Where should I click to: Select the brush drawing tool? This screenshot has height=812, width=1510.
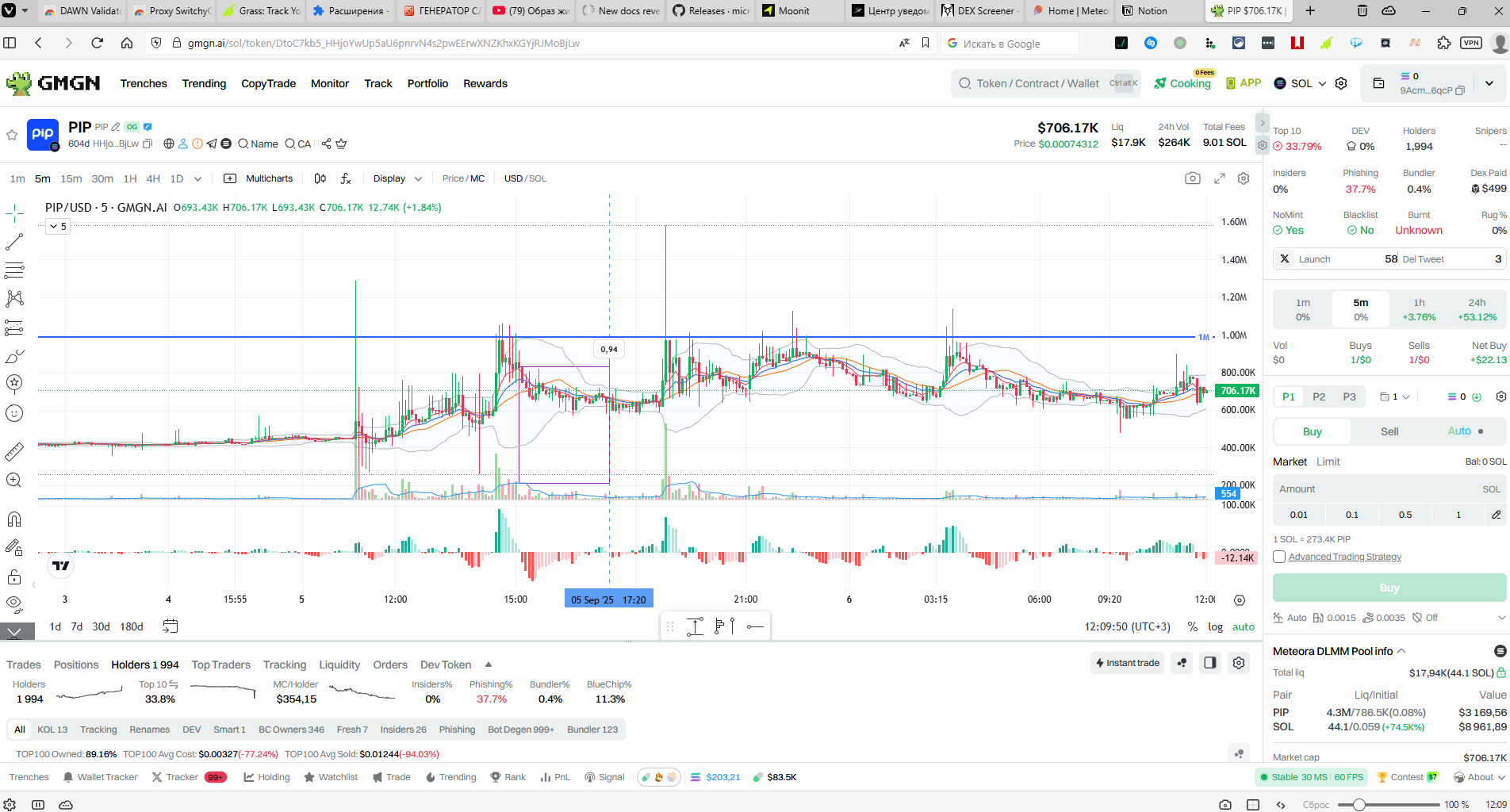pyautogui.click(x=14, y=356)
